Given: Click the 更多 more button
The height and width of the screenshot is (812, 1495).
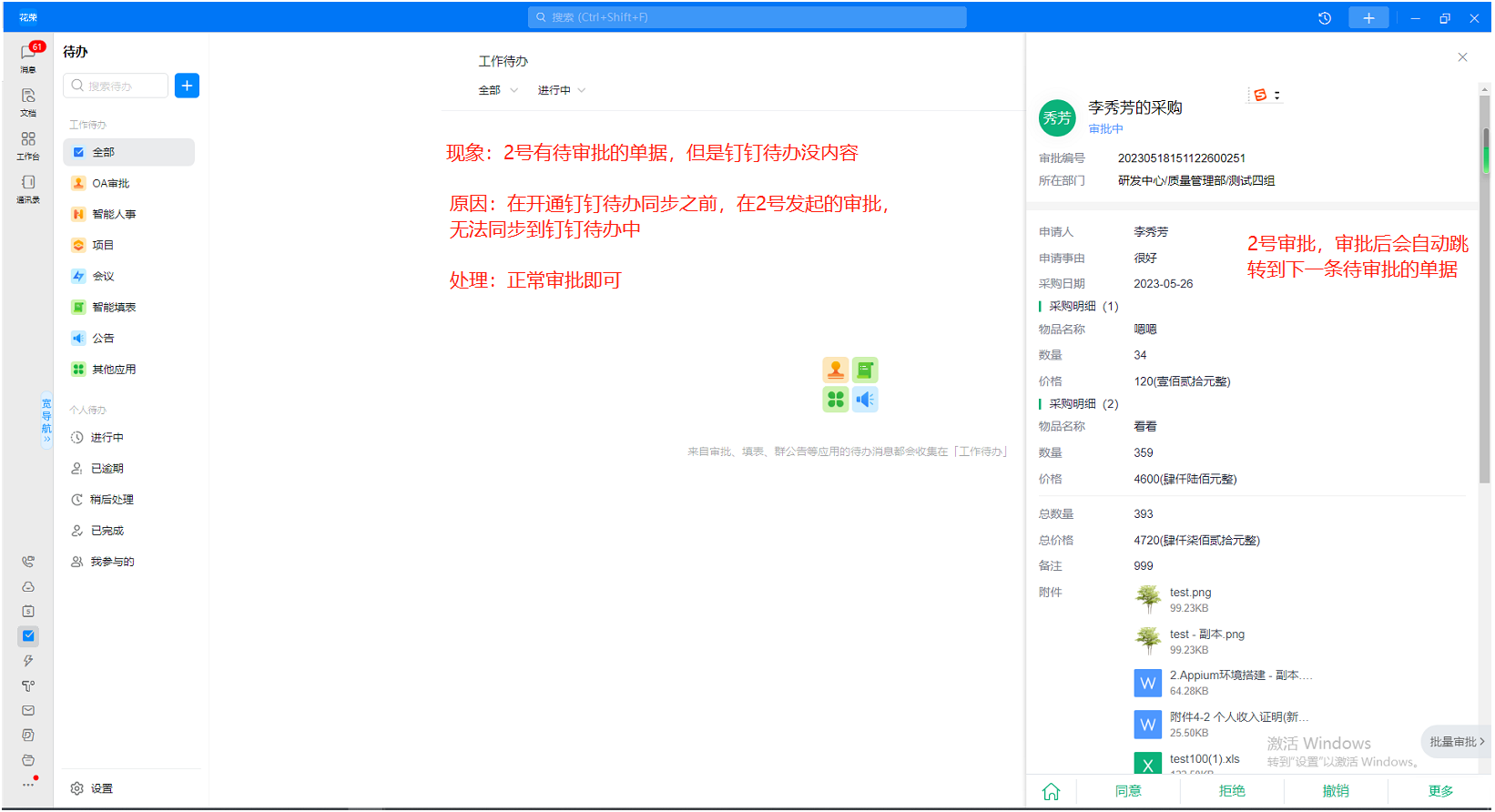Looking at the screenshot, I should [1440, 791].
